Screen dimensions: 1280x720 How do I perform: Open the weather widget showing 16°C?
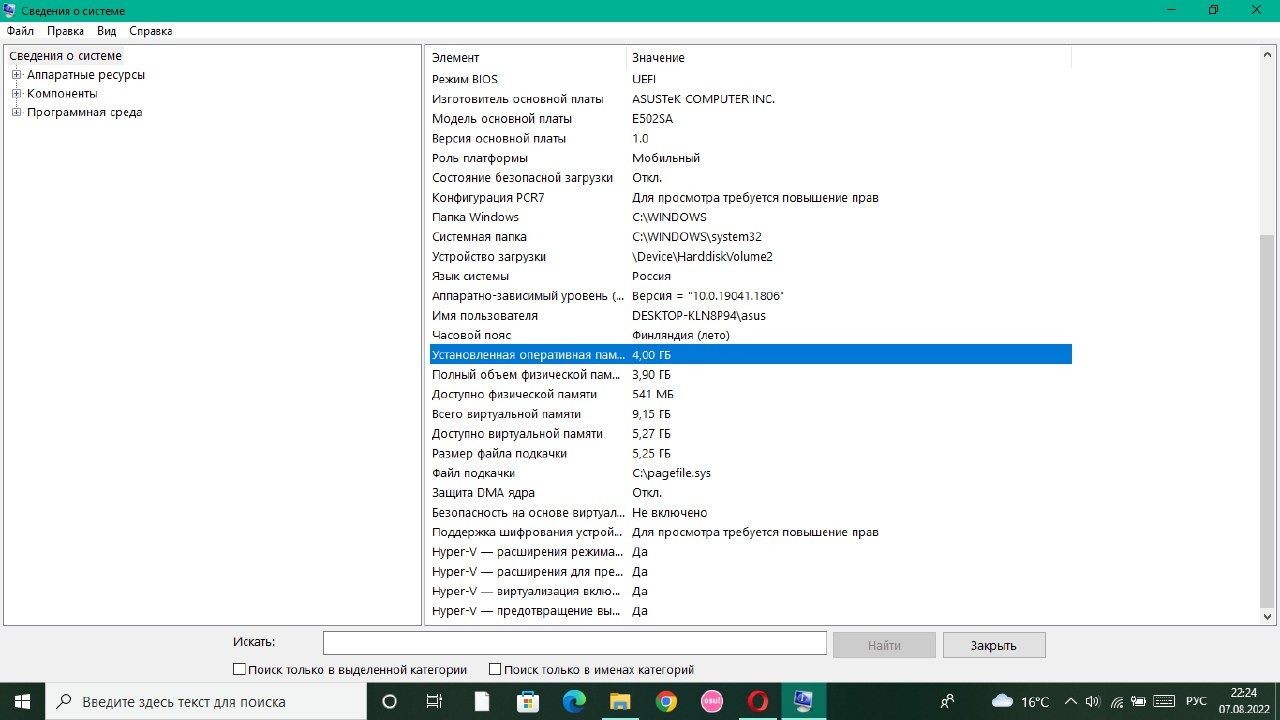pyautogui.click(x=1020, y=701)
